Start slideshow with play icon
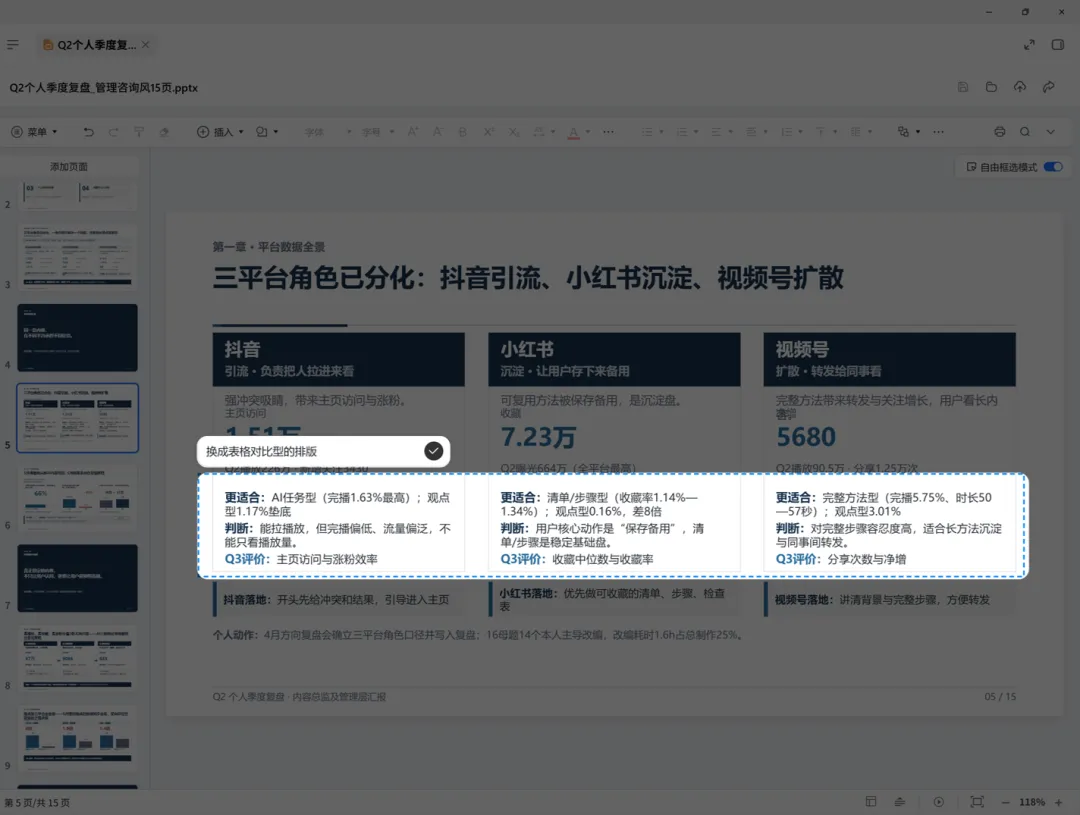The width and height of the screenshot is (1080, 815). 939,801
